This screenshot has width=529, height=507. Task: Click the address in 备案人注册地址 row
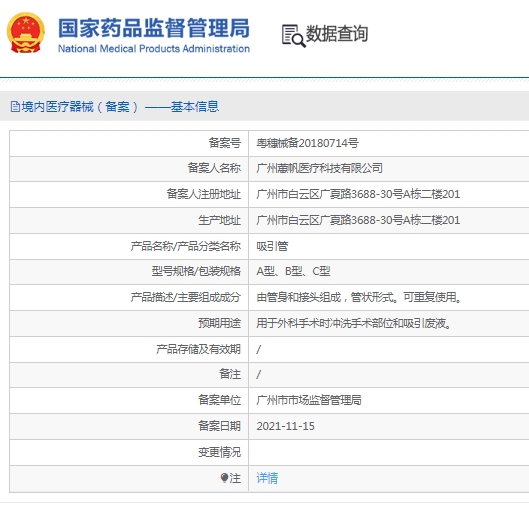358,194
